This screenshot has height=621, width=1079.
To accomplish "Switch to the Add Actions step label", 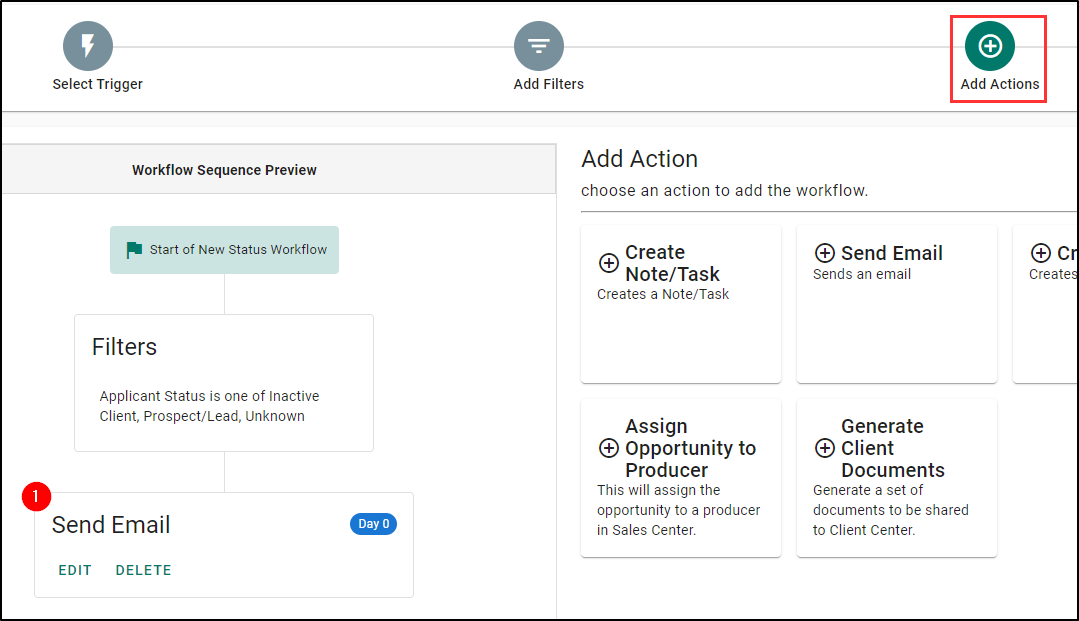I will coord(999,84).
